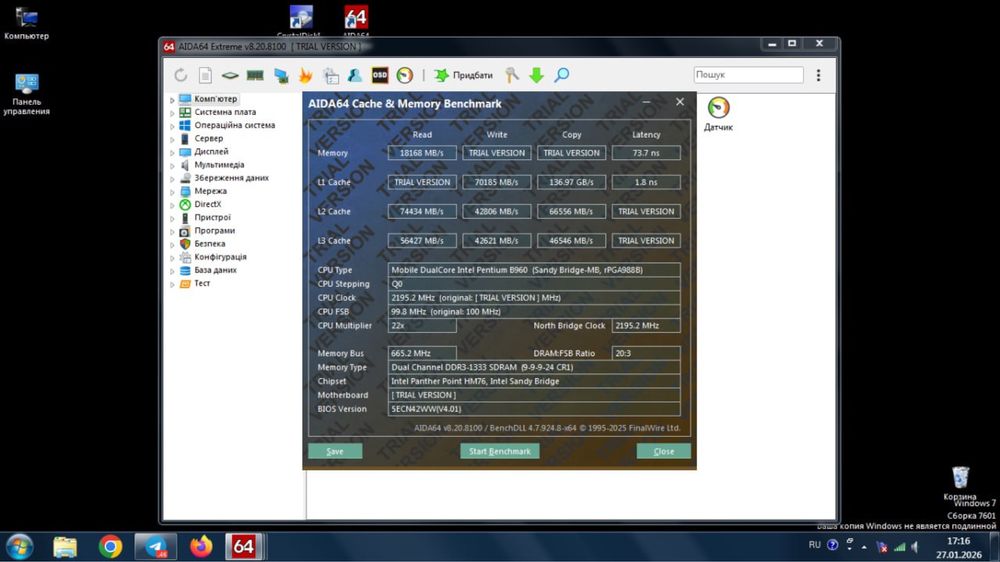This screenshot has height=562, width=1000.
Task: Select Мережа in the tree
Action: point(210,191)
